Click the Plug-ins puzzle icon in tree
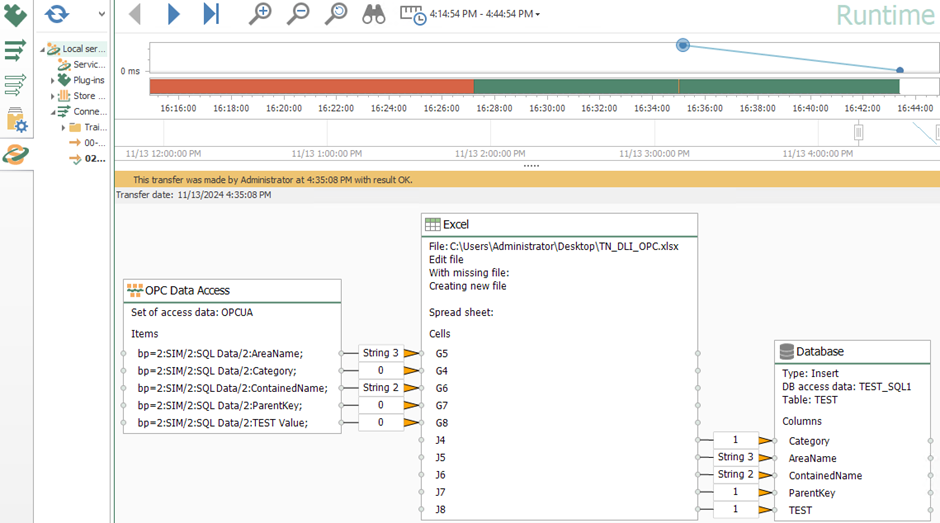940x523 pixels. (64, 80)
